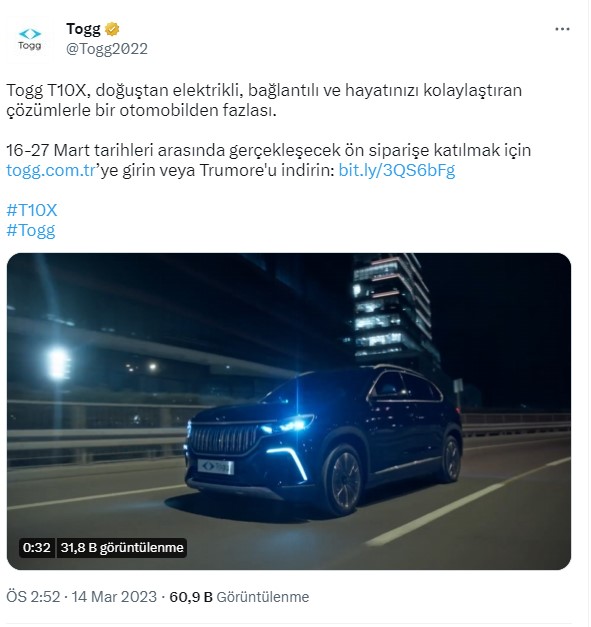Follow the bit.ly/3QS6bFg link
This screenshot has width=591, height=627.
coord(397,170)
